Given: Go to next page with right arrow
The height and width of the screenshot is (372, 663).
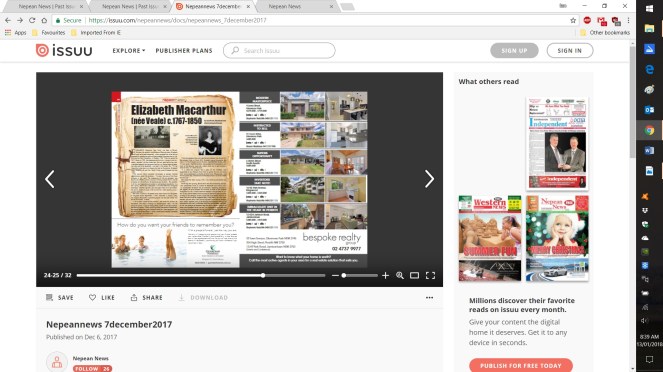Looking at the screenshot, I should click(429, 179).
